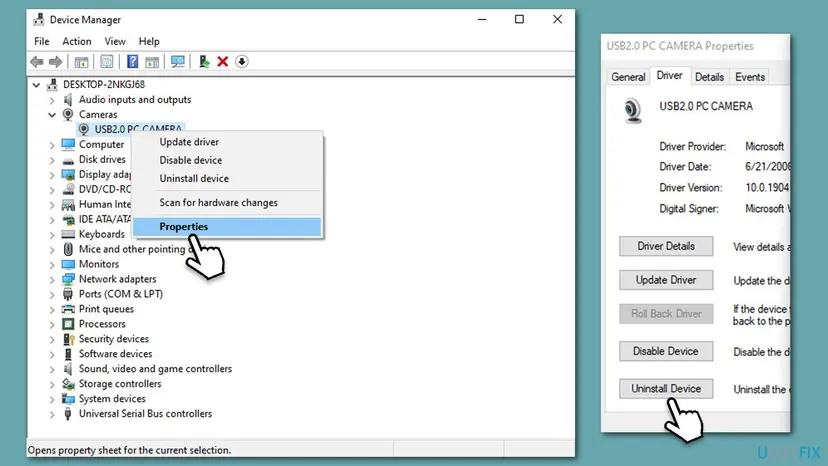Click the Disable device down-arrow icon

(242, 62)
